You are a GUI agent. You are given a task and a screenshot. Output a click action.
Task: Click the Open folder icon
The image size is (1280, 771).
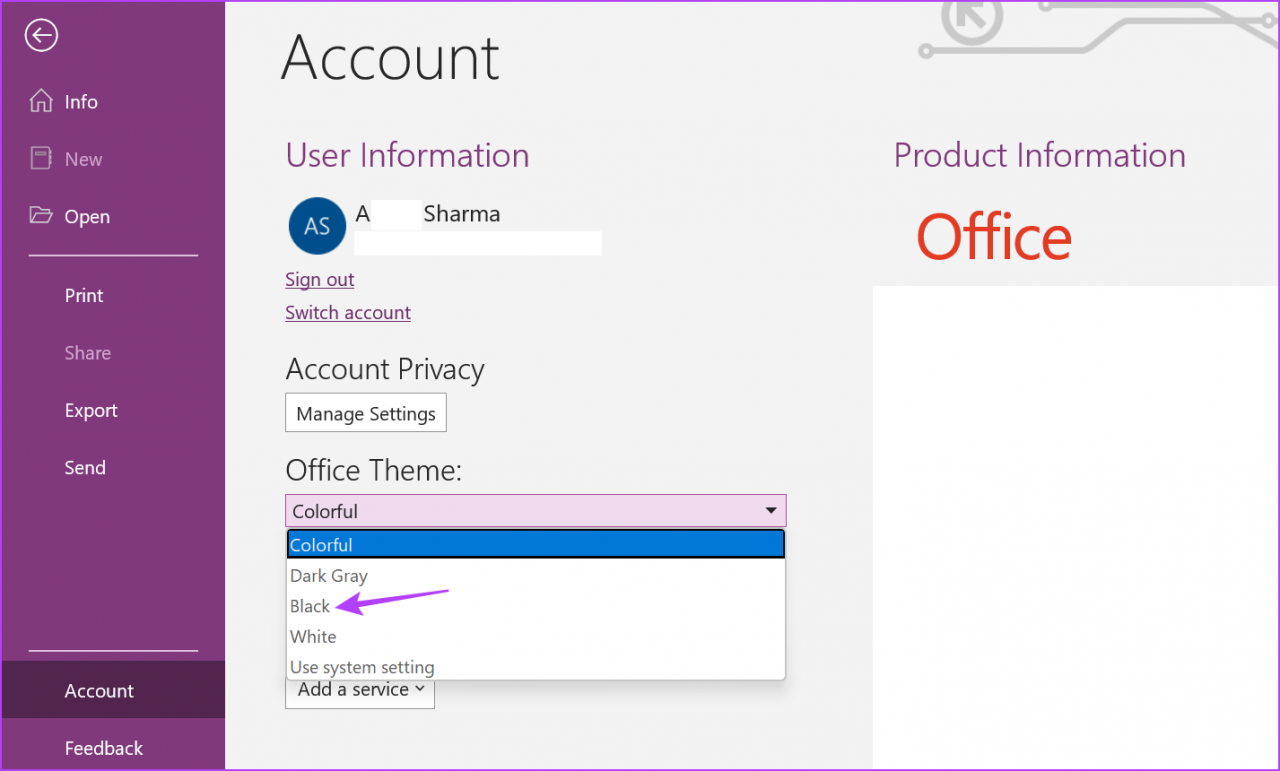point(41,216)
